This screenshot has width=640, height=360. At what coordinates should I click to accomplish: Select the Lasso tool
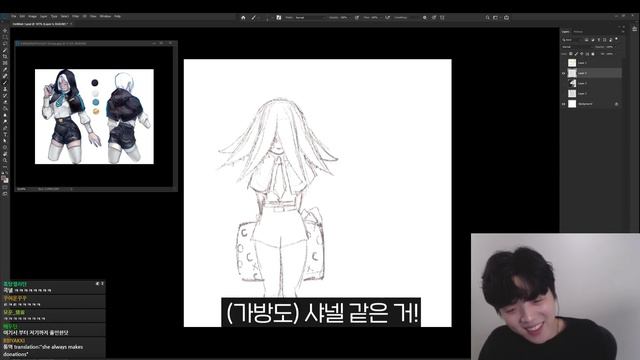coord(5,43)
